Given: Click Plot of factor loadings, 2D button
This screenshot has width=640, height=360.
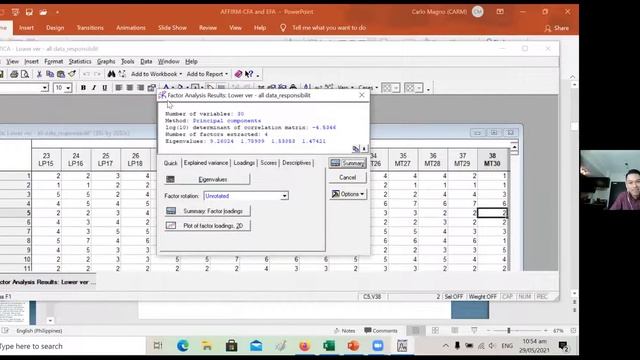Looking at the screenshot, I should pyautogui.click(x=207, y=226).
